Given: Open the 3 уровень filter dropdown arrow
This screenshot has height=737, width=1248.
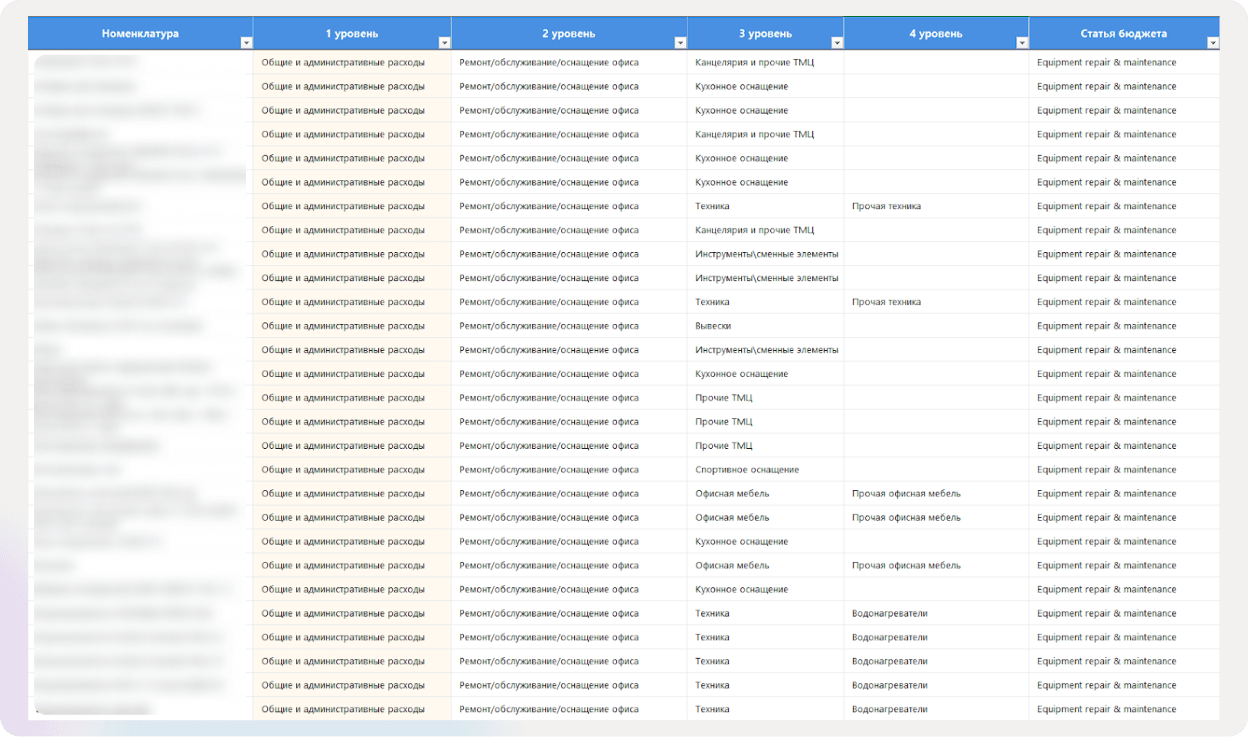Looking at the screenshot, I should tap(836, 43).
